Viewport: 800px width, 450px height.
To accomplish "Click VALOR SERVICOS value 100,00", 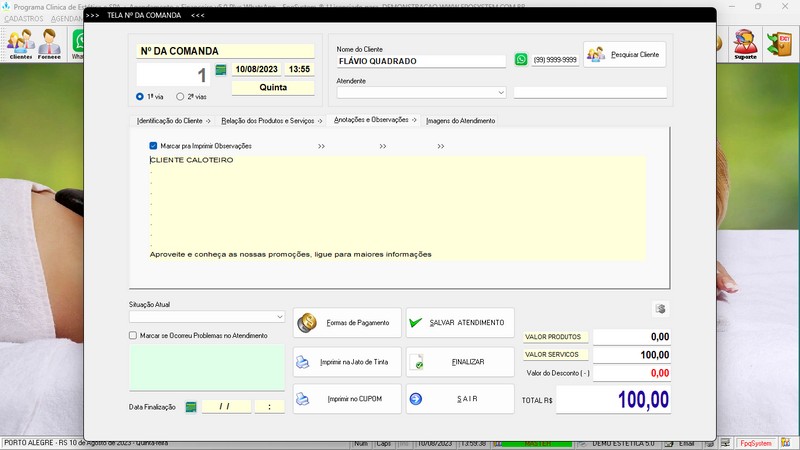I will click(x=632, y=355).
